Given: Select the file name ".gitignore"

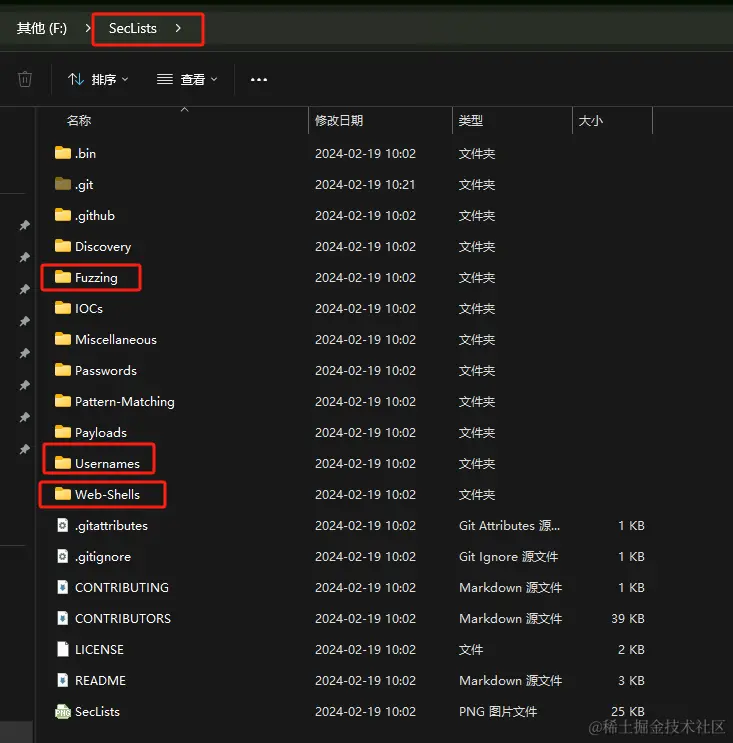Looking at the screenshot, I should 103,557.
